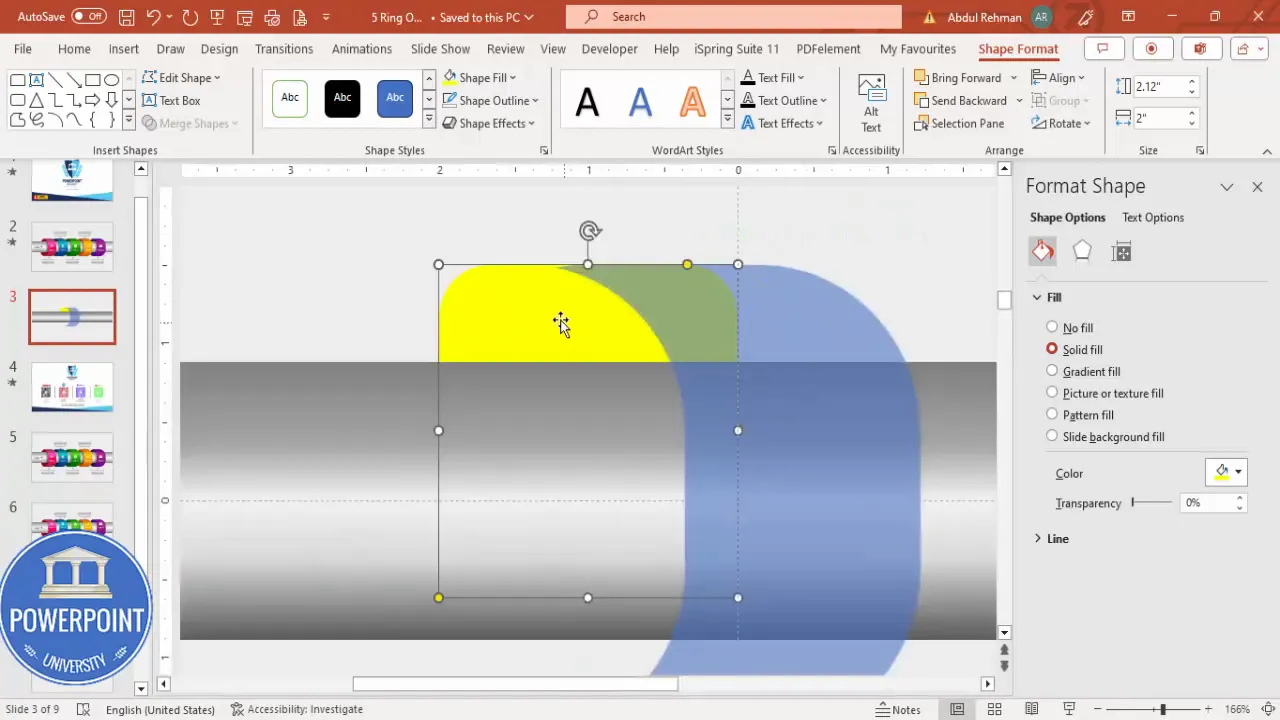
Task: Click the shape height input field
Action: coord(1159,87)
